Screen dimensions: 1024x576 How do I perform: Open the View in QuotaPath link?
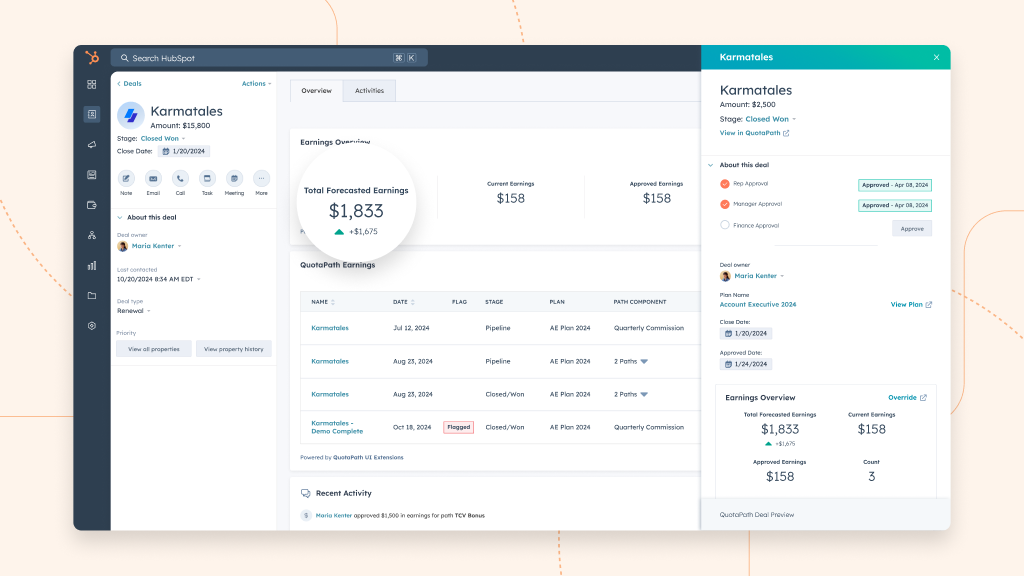[x=750, y=133]
